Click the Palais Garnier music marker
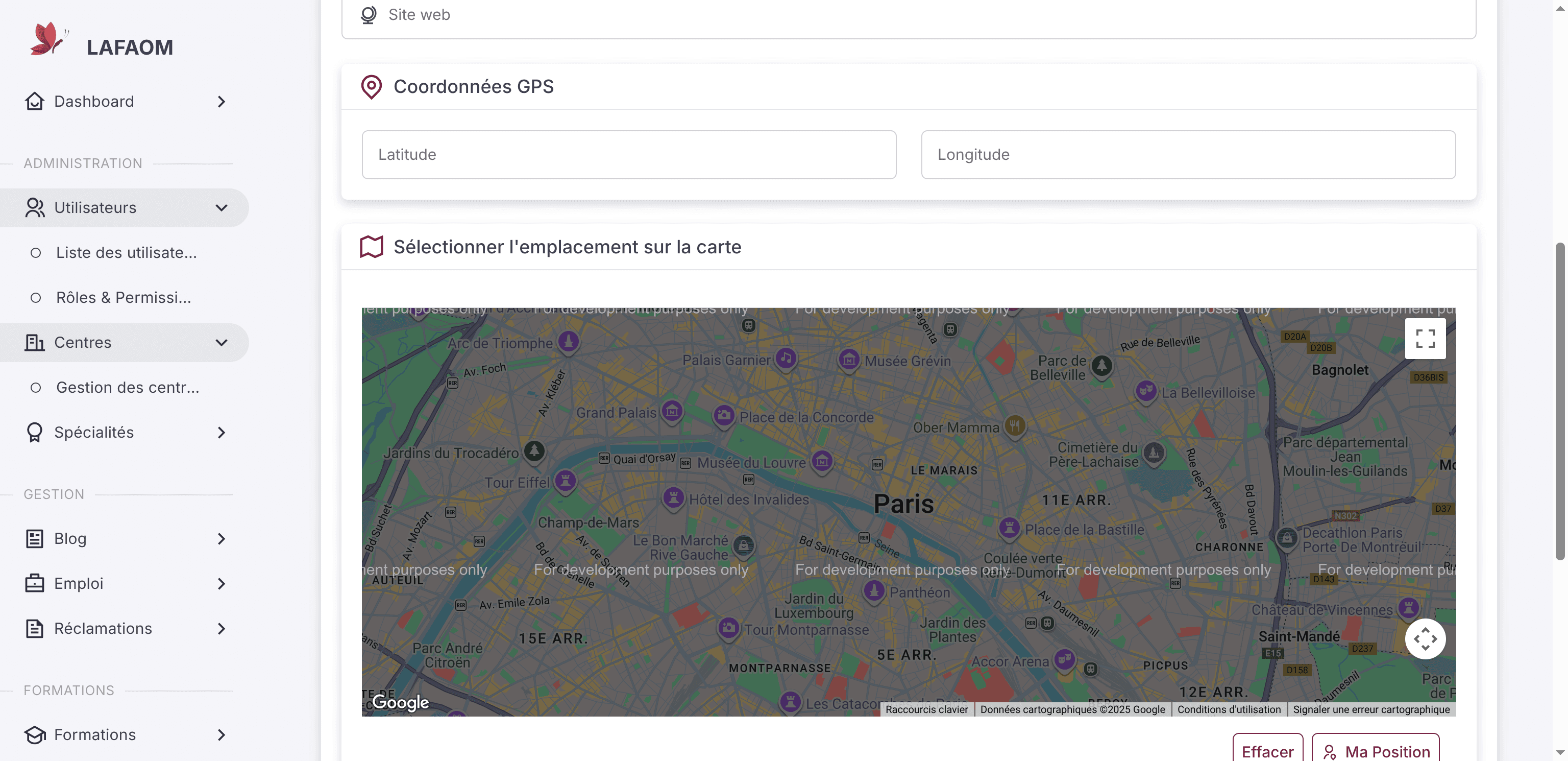Screen dimensions: 1568x761 (786, 359)
